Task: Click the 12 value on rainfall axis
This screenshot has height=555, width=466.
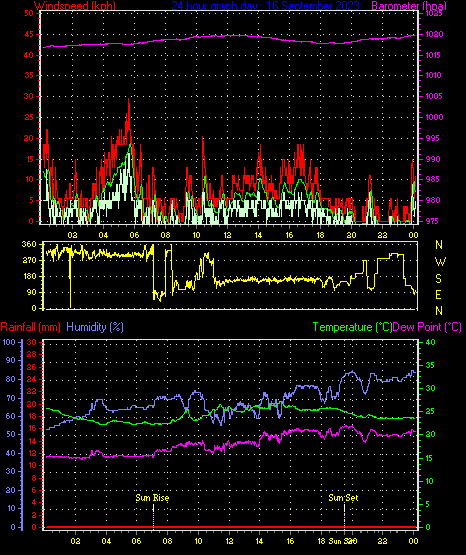Action: click(x=32, y=453)
